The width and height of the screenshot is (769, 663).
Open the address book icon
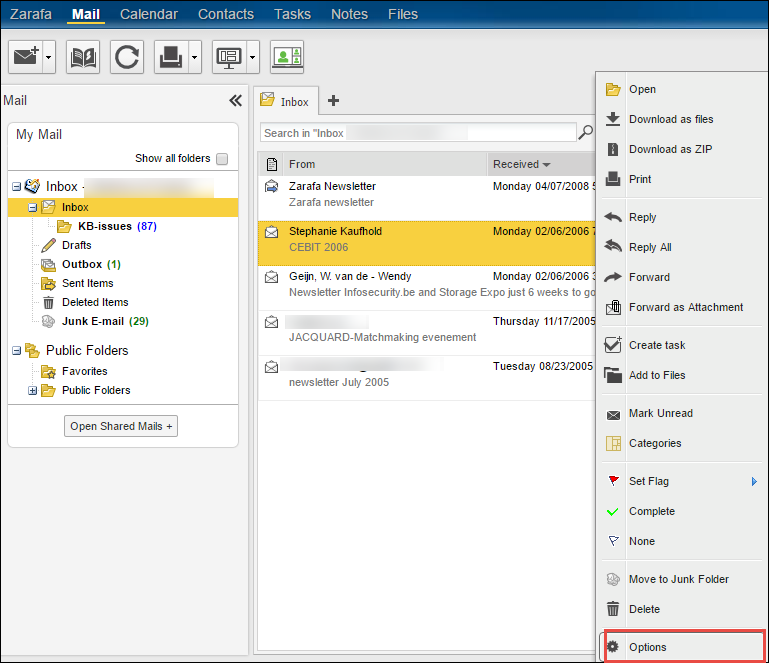click(83, 57)
